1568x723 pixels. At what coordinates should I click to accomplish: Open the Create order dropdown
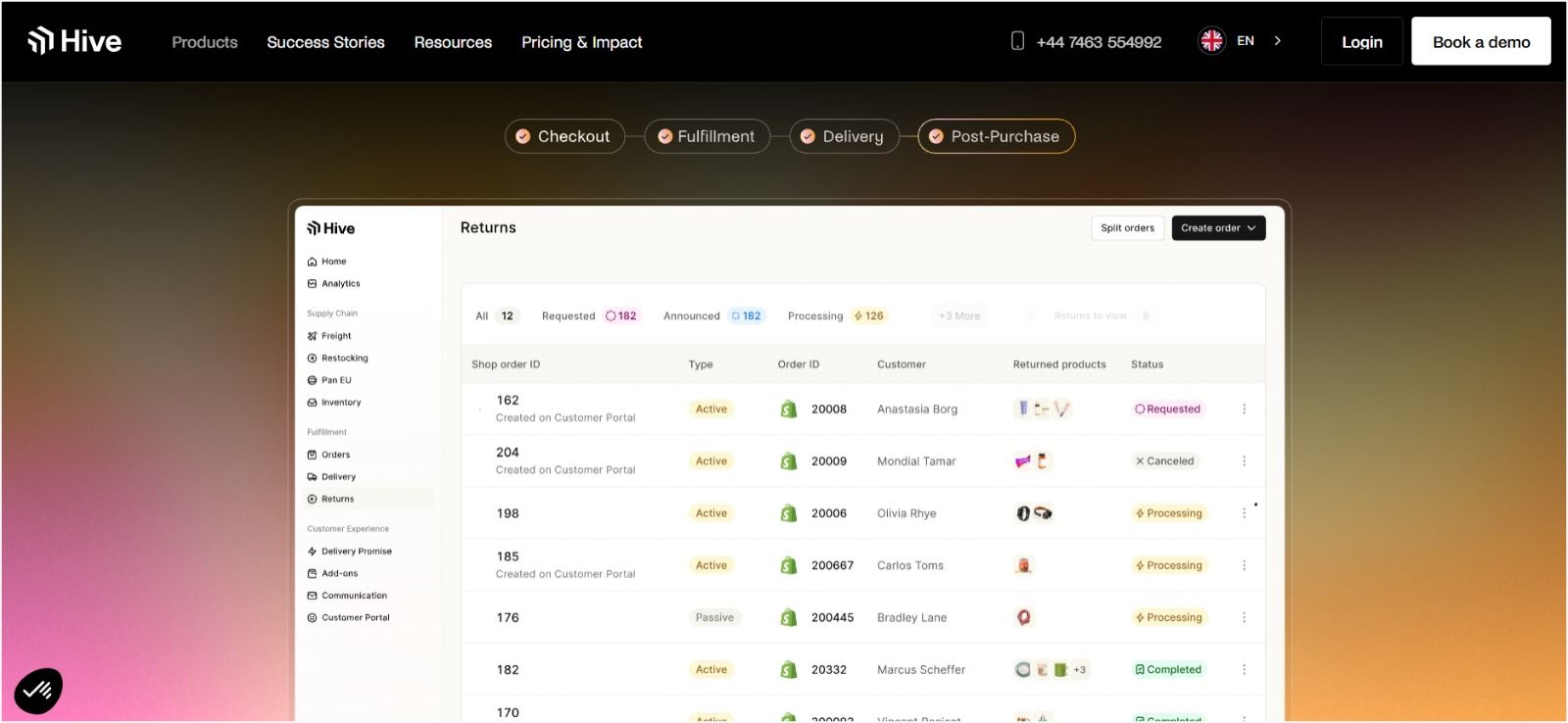(1218, 228)
